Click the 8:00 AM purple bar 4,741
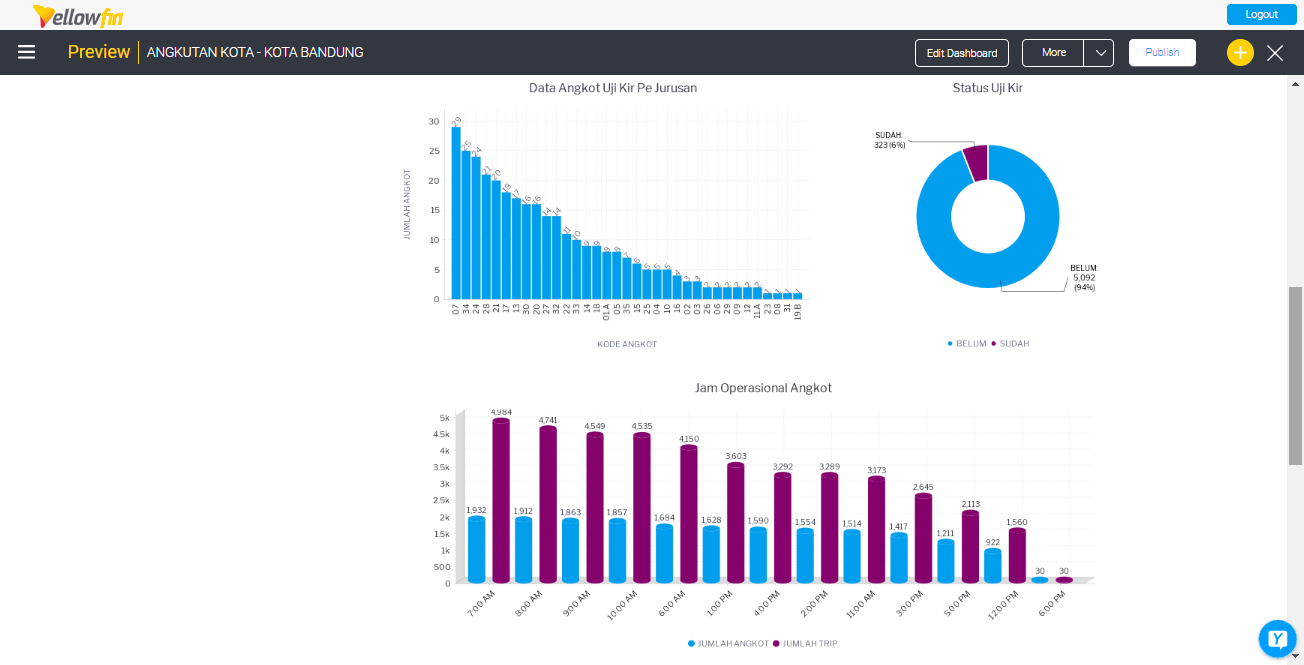This screenshot has width=1304, height=665. (x=548, y=504)
